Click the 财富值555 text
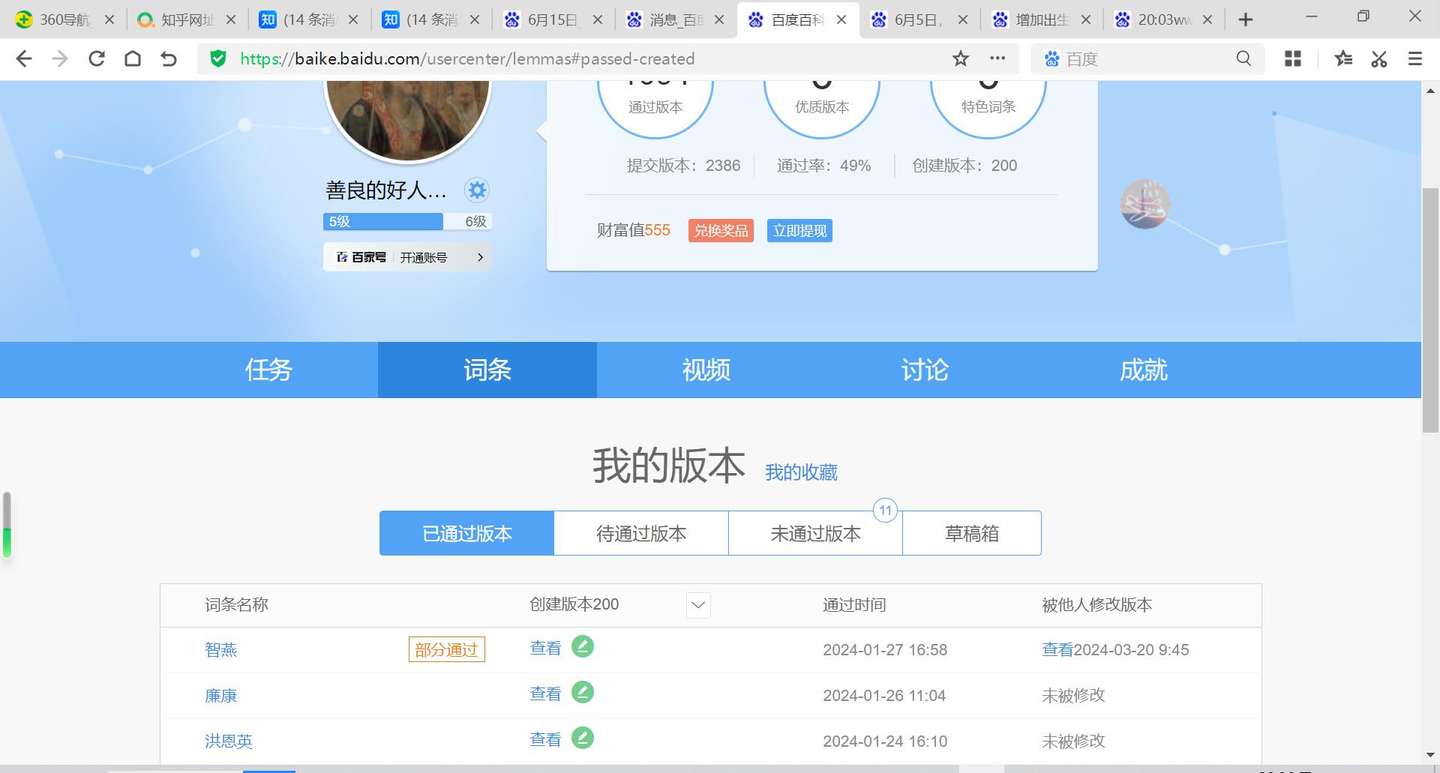Screen dimensions: 1440x773 pos(634,230)
